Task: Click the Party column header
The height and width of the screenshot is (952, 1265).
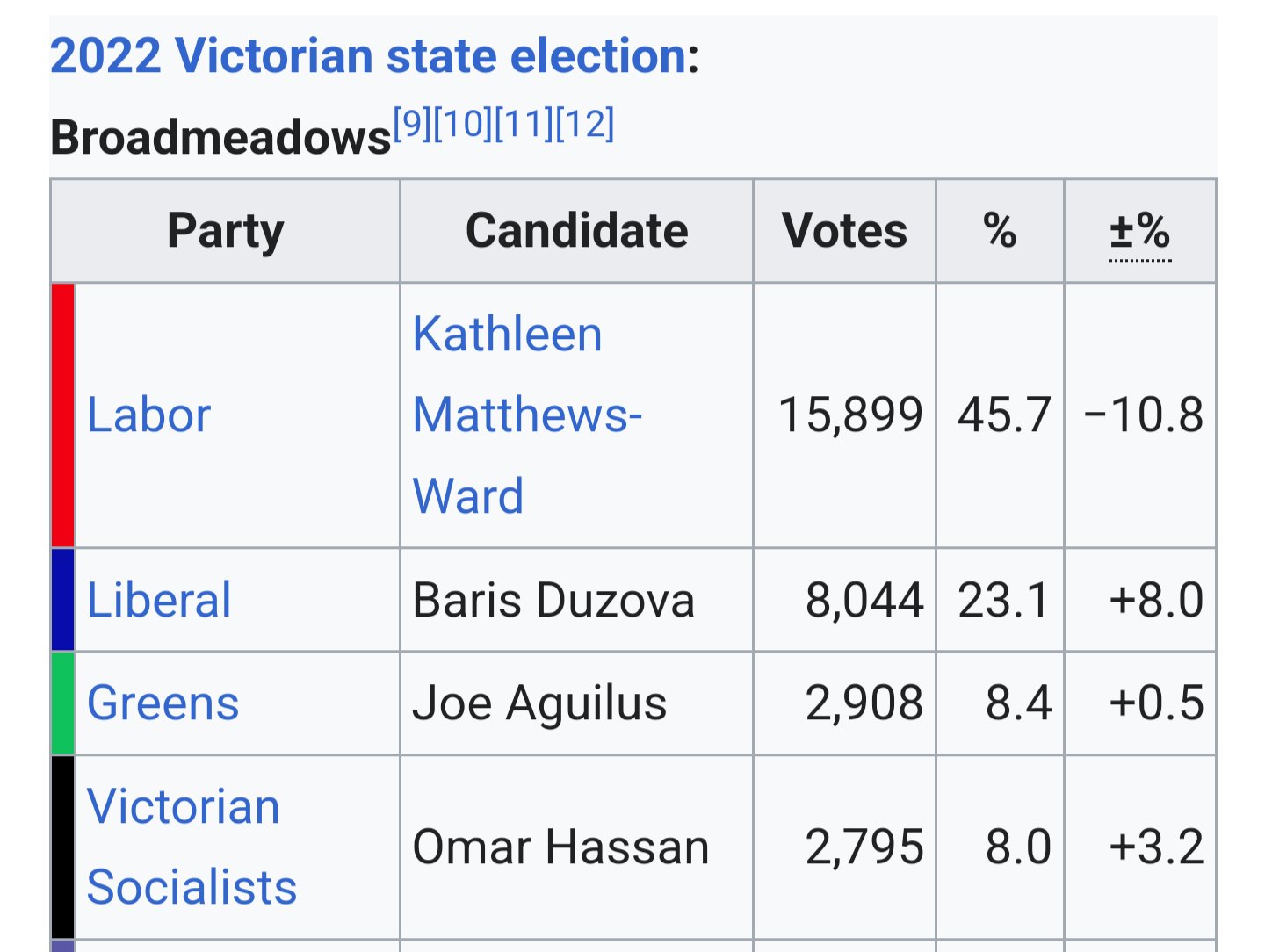Action: 226,232
